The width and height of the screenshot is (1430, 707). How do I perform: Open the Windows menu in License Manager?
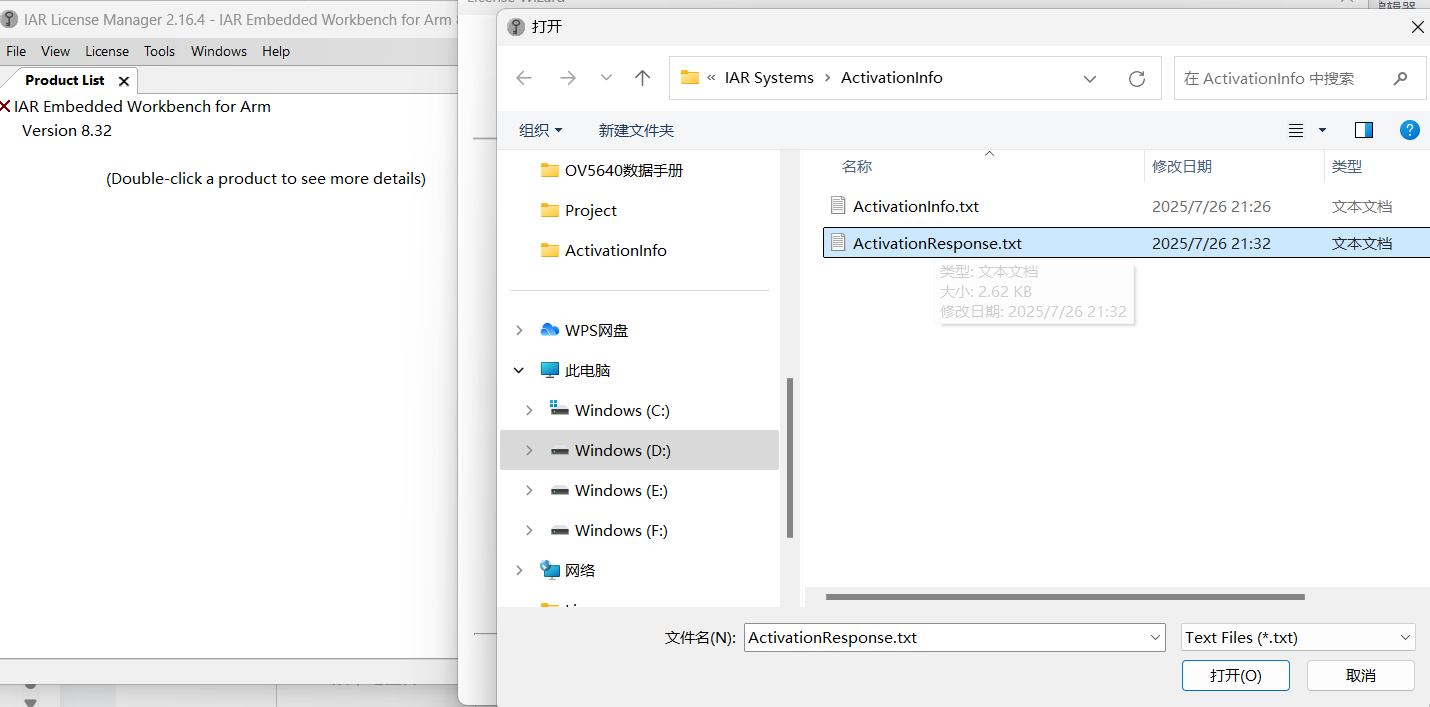click(219, 51)
